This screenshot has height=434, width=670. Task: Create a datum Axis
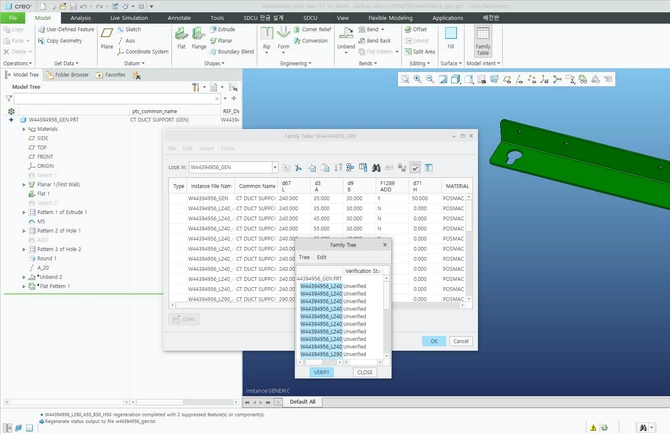tap(126, 41)
